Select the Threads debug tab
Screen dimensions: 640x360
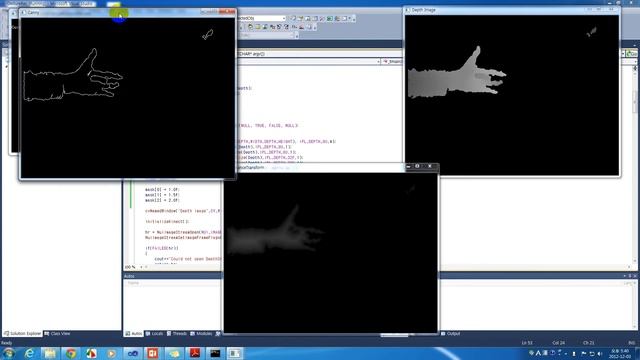tap(177, 333)
